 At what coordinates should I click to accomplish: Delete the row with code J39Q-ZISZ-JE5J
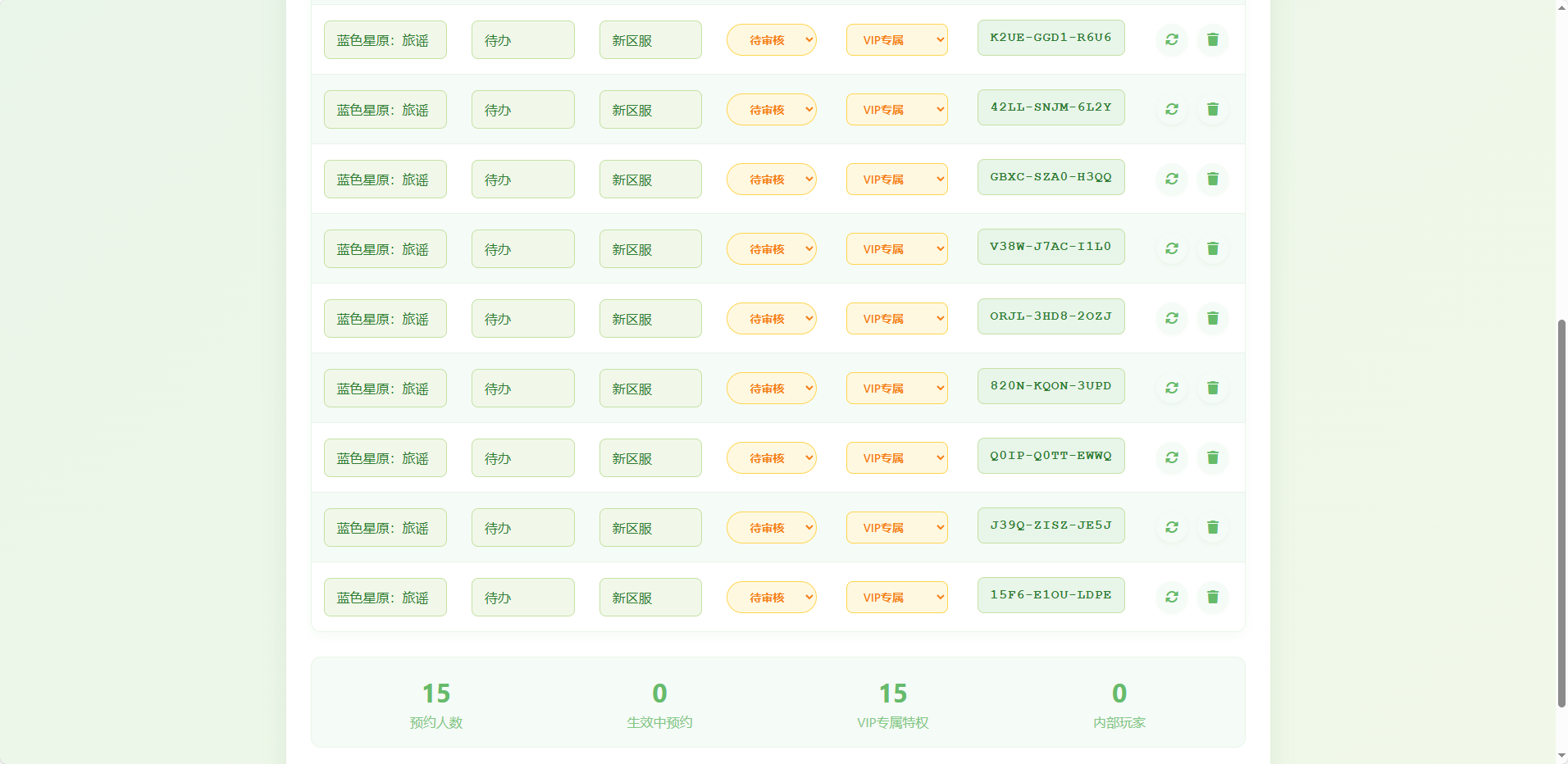[1212, 527]
